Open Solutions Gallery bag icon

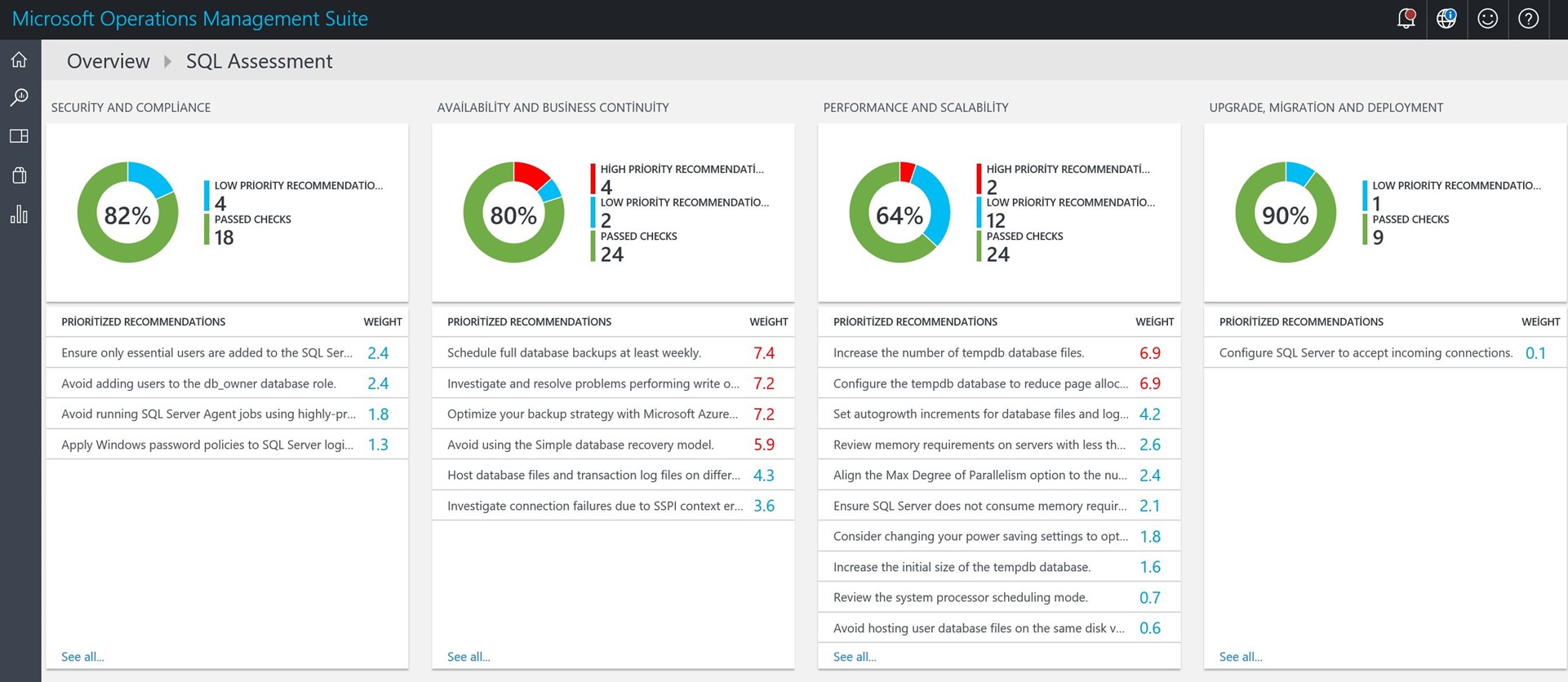(19, 175)
